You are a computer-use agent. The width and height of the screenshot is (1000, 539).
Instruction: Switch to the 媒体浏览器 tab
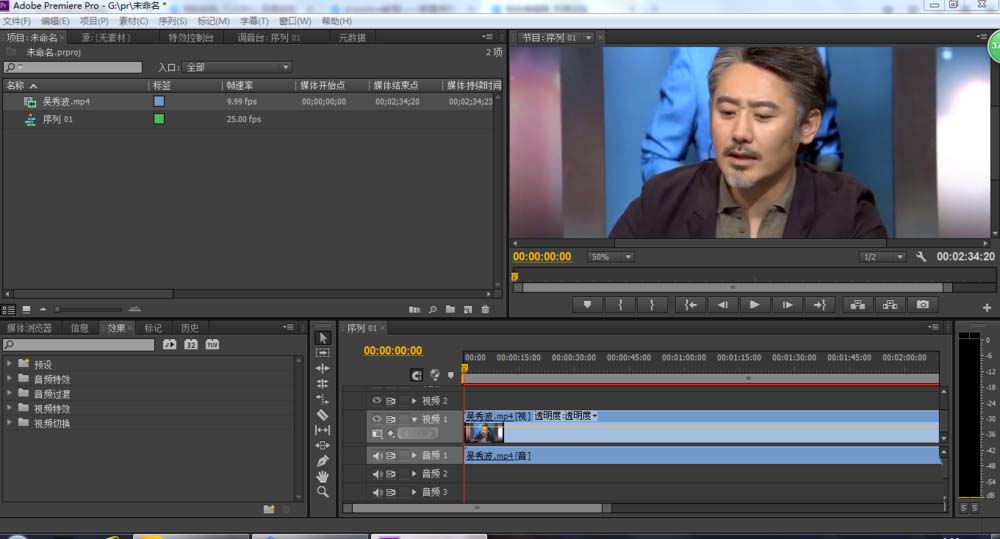click(29, 329)
